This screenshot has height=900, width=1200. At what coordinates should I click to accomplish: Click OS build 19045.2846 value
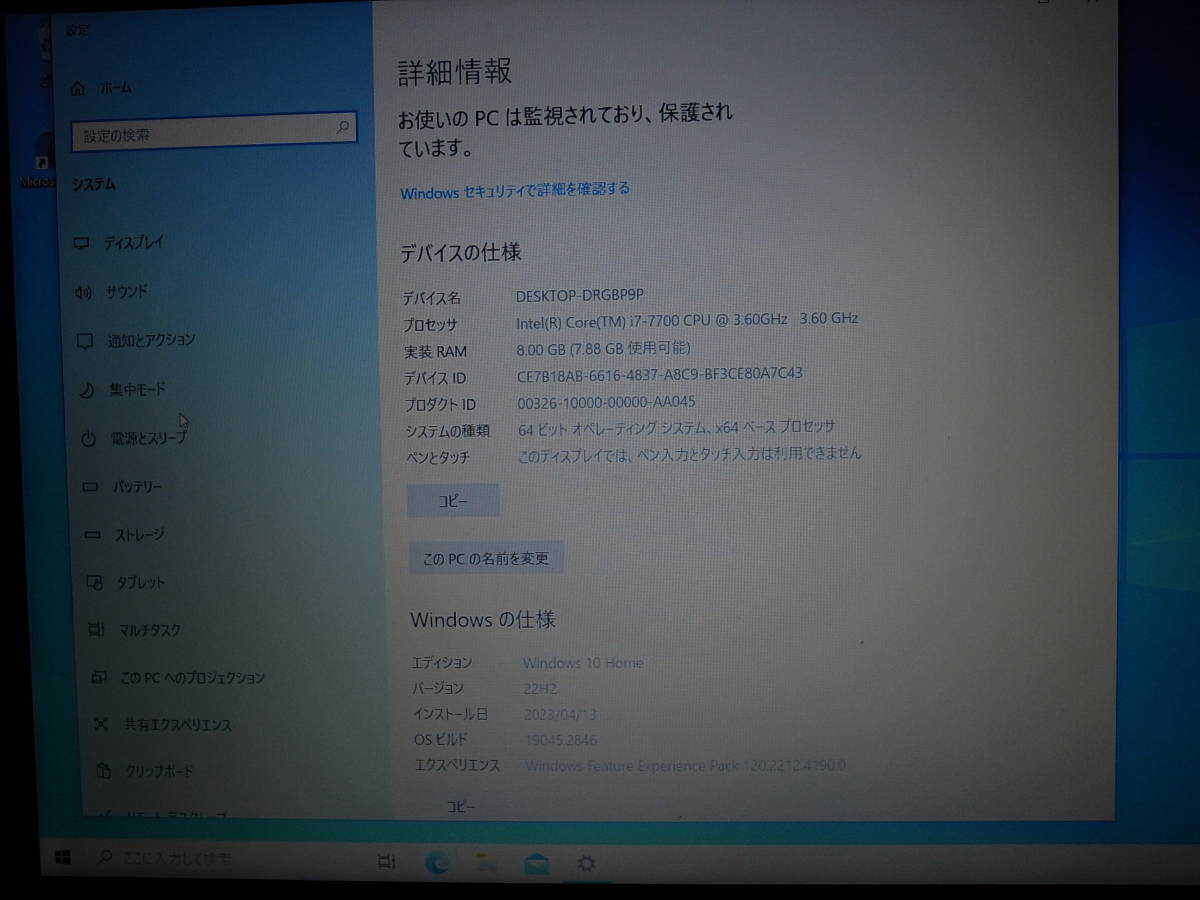coord(560,740)
